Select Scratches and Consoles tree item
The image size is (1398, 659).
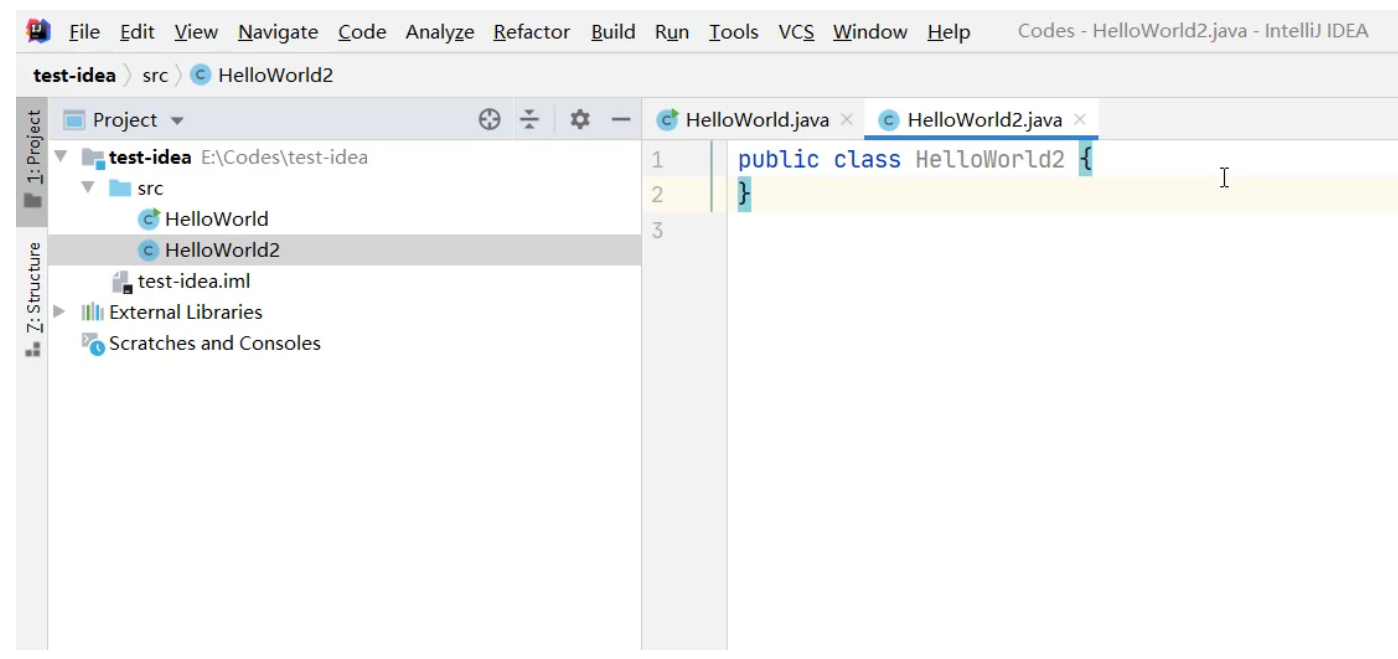pyautogui.click(x=215, y=344)
